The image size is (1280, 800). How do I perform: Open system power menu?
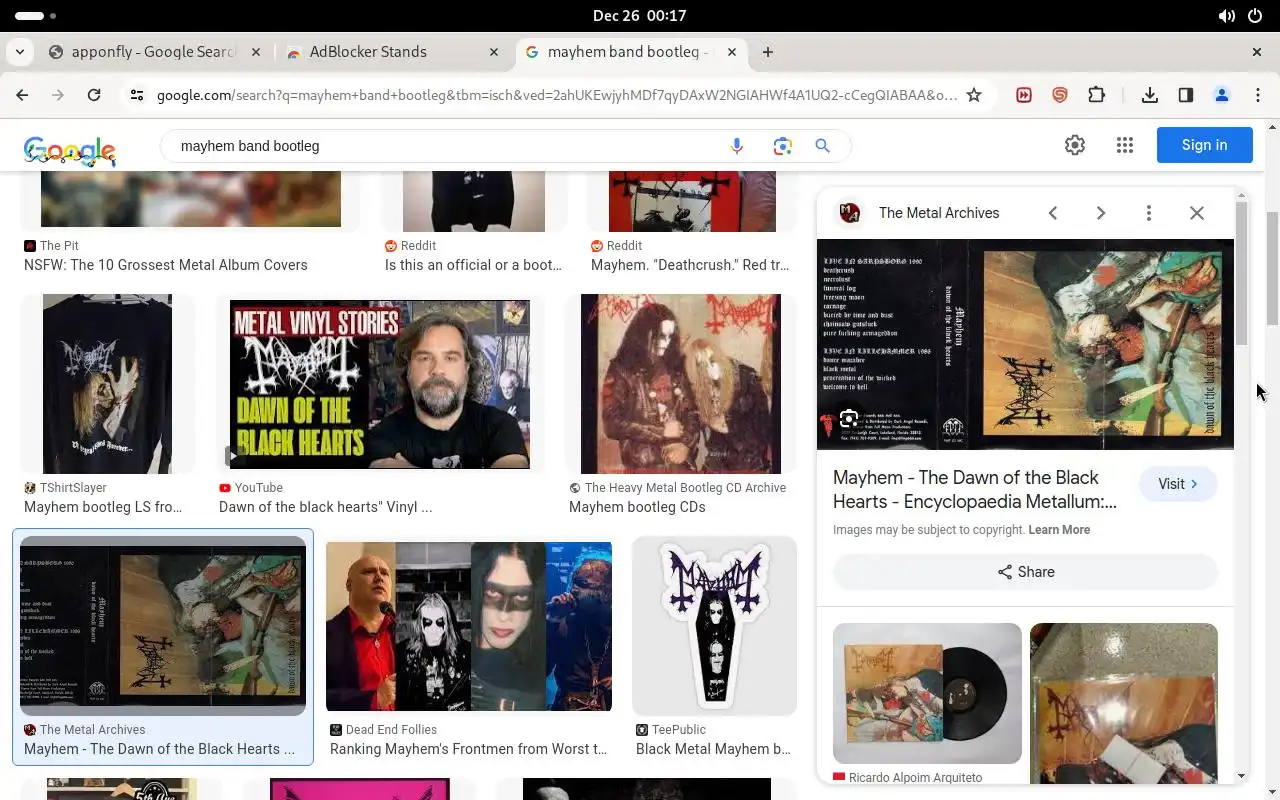pos(1256,16)
